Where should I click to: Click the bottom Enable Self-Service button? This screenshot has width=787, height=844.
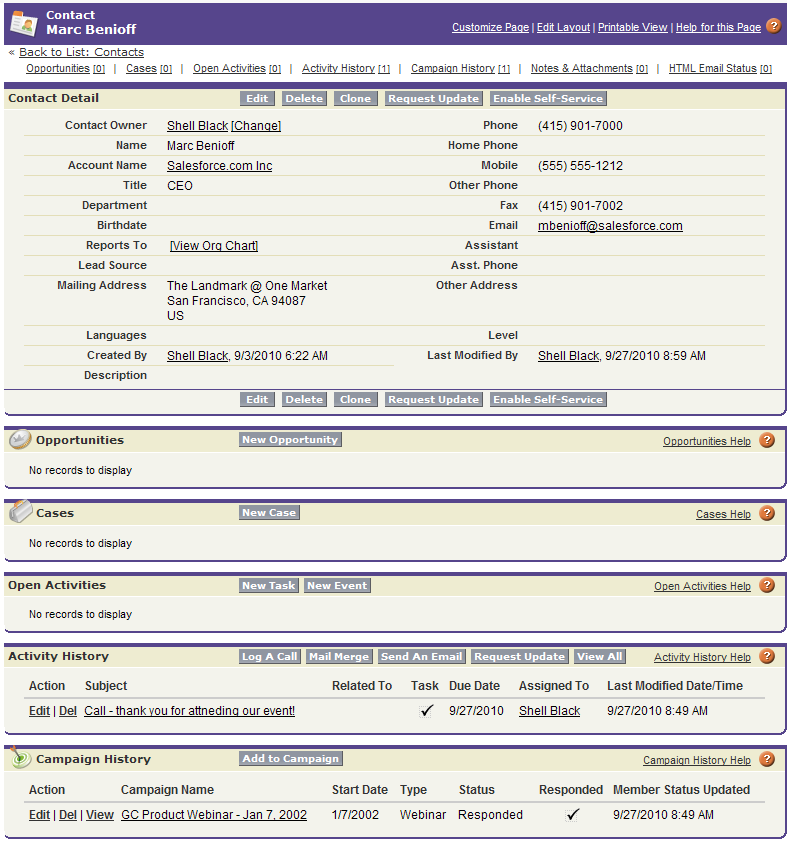coord(548,399)
